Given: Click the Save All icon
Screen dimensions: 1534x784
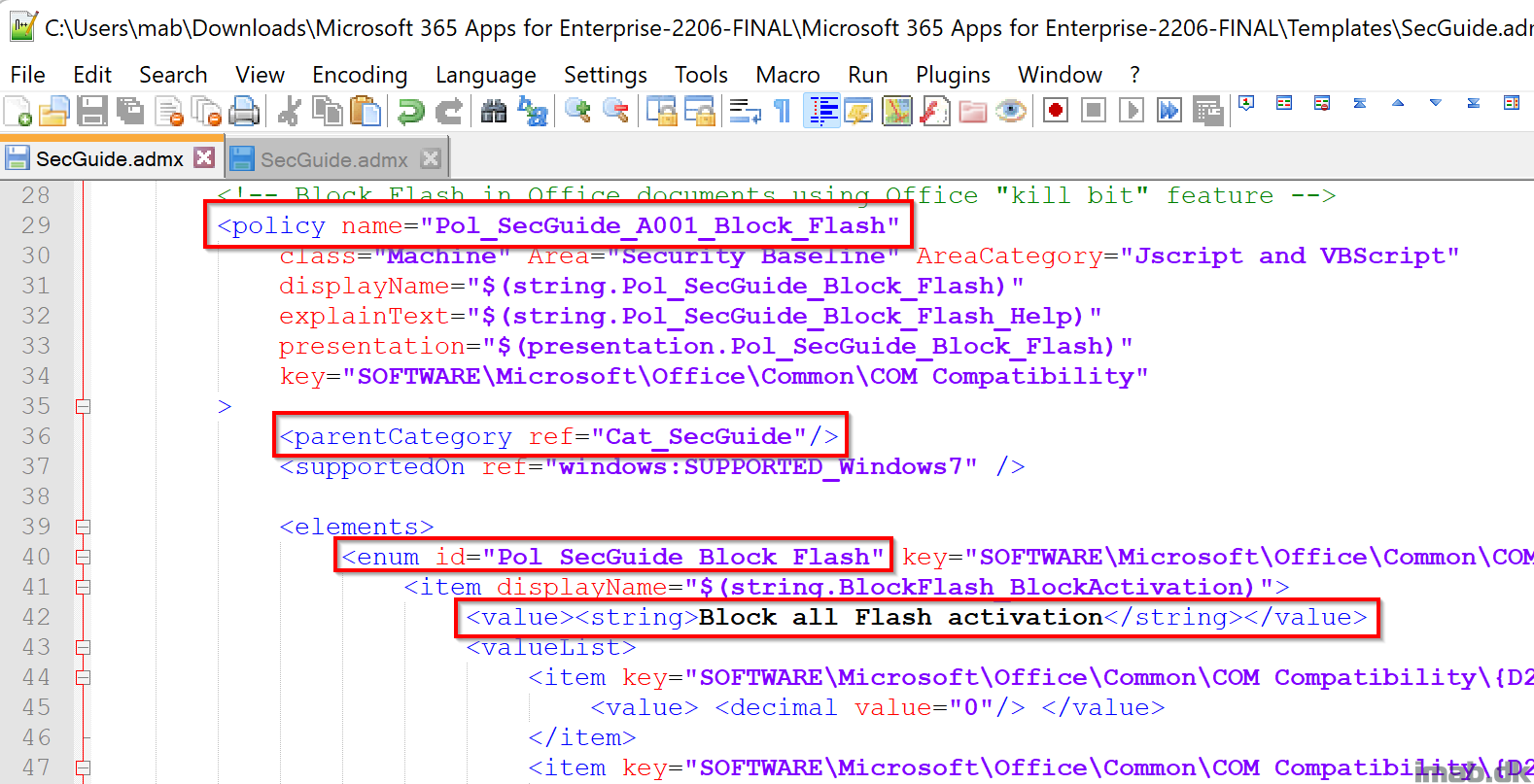Looking at the screenshot, I should 130,112.
